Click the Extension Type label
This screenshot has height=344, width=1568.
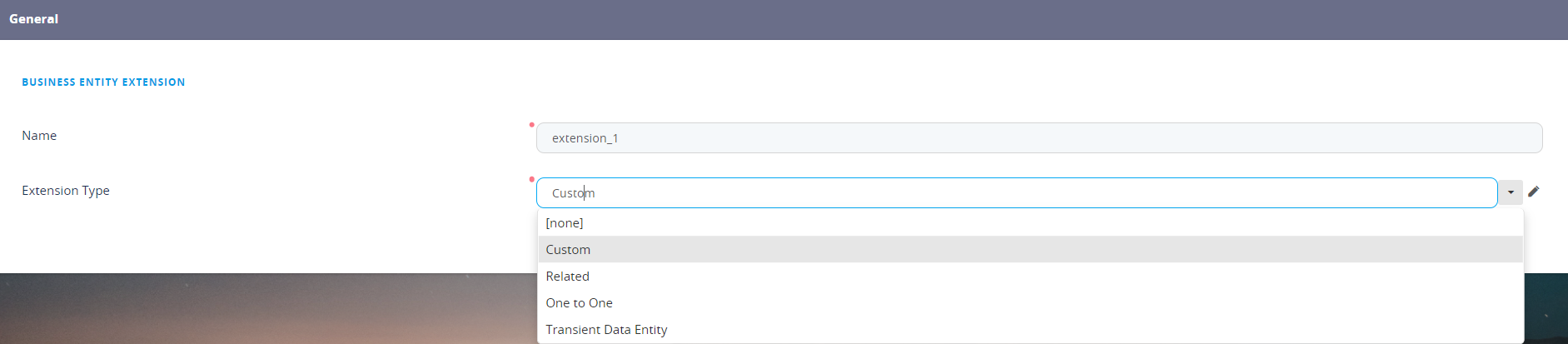pos(66,191)
